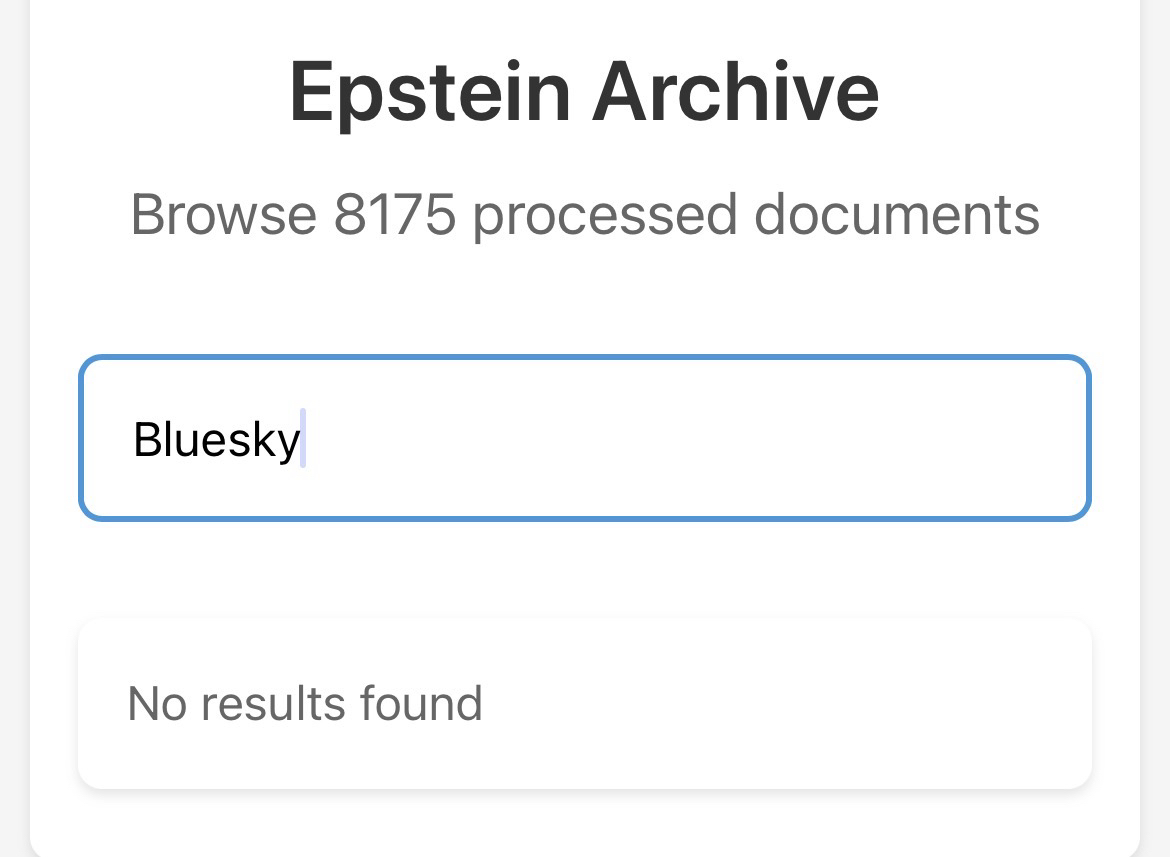Click the word "No" in the results message

pyautogui.click(x=156, y=703)
